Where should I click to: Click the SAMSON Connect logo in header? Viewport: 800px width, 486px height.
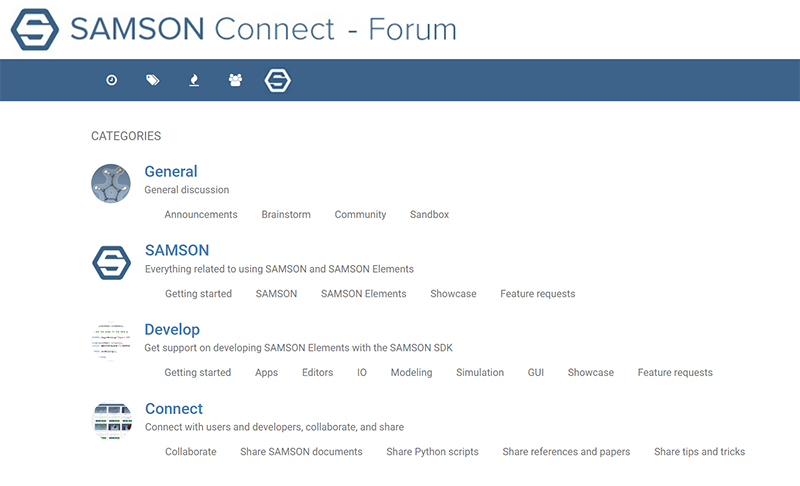pyautogui.click(x=35, y=29)
